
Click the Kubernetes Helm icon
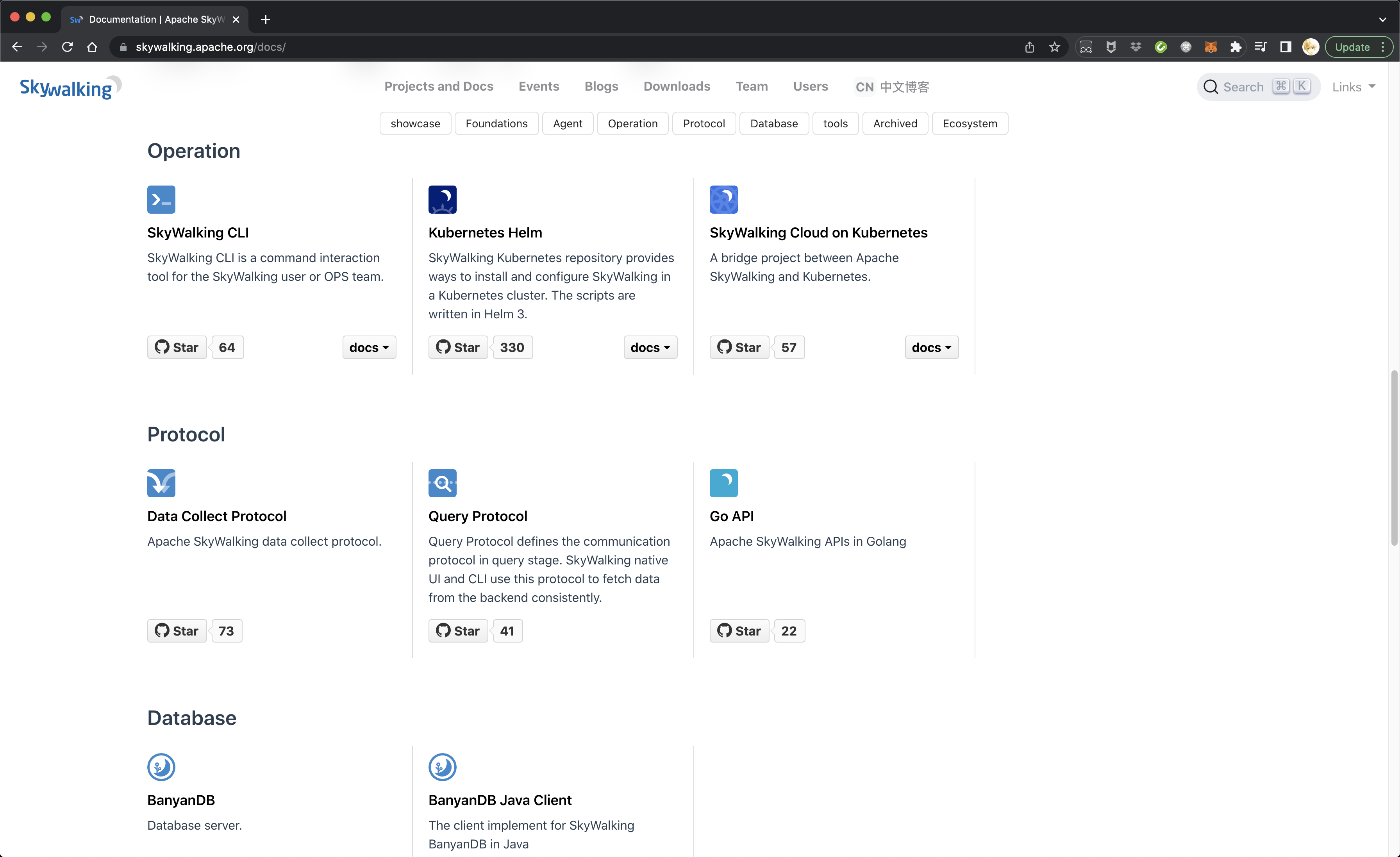(443, 199)
